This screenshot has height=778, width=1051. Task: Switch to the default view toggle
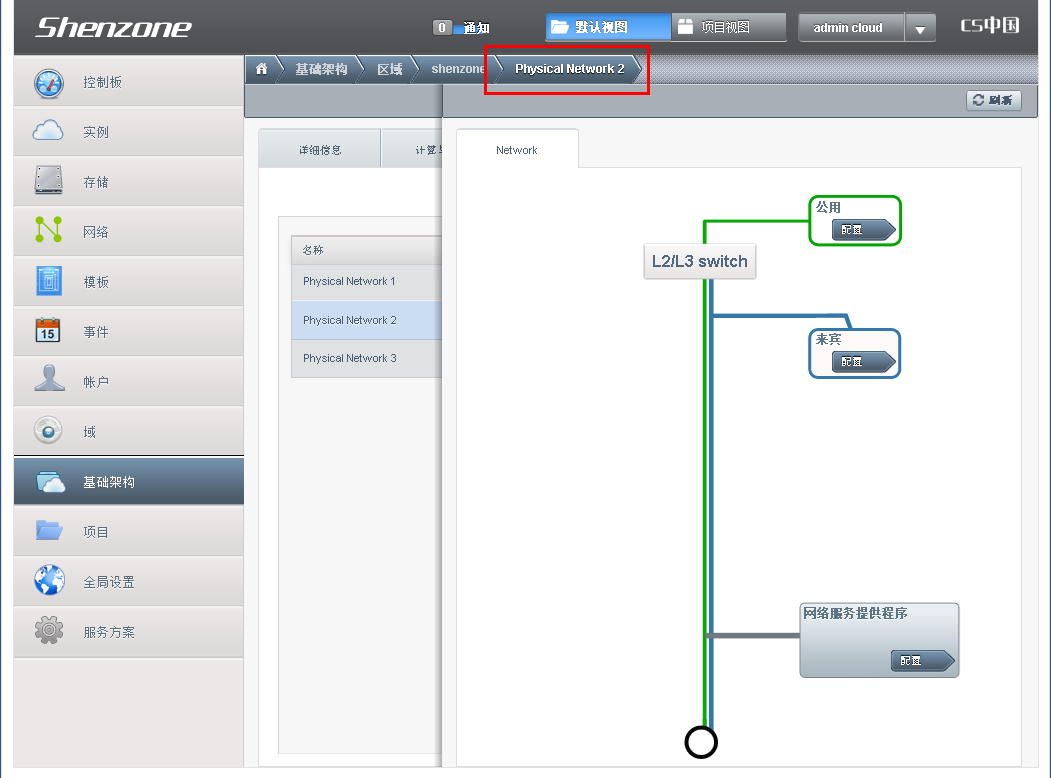coord(607,27)
